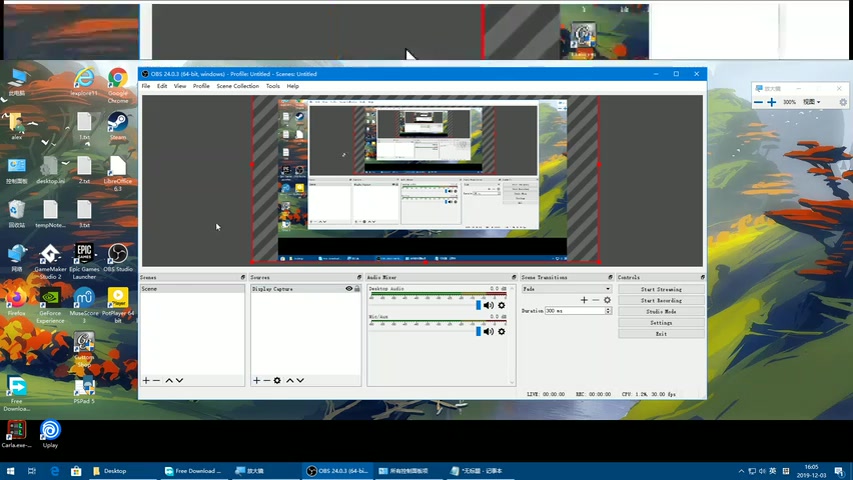The height and width of the screenshot is (480, 853).
Task: Open Mic/Aux settings gear icon
Action: pyautogui.click(x=501, y=331)
